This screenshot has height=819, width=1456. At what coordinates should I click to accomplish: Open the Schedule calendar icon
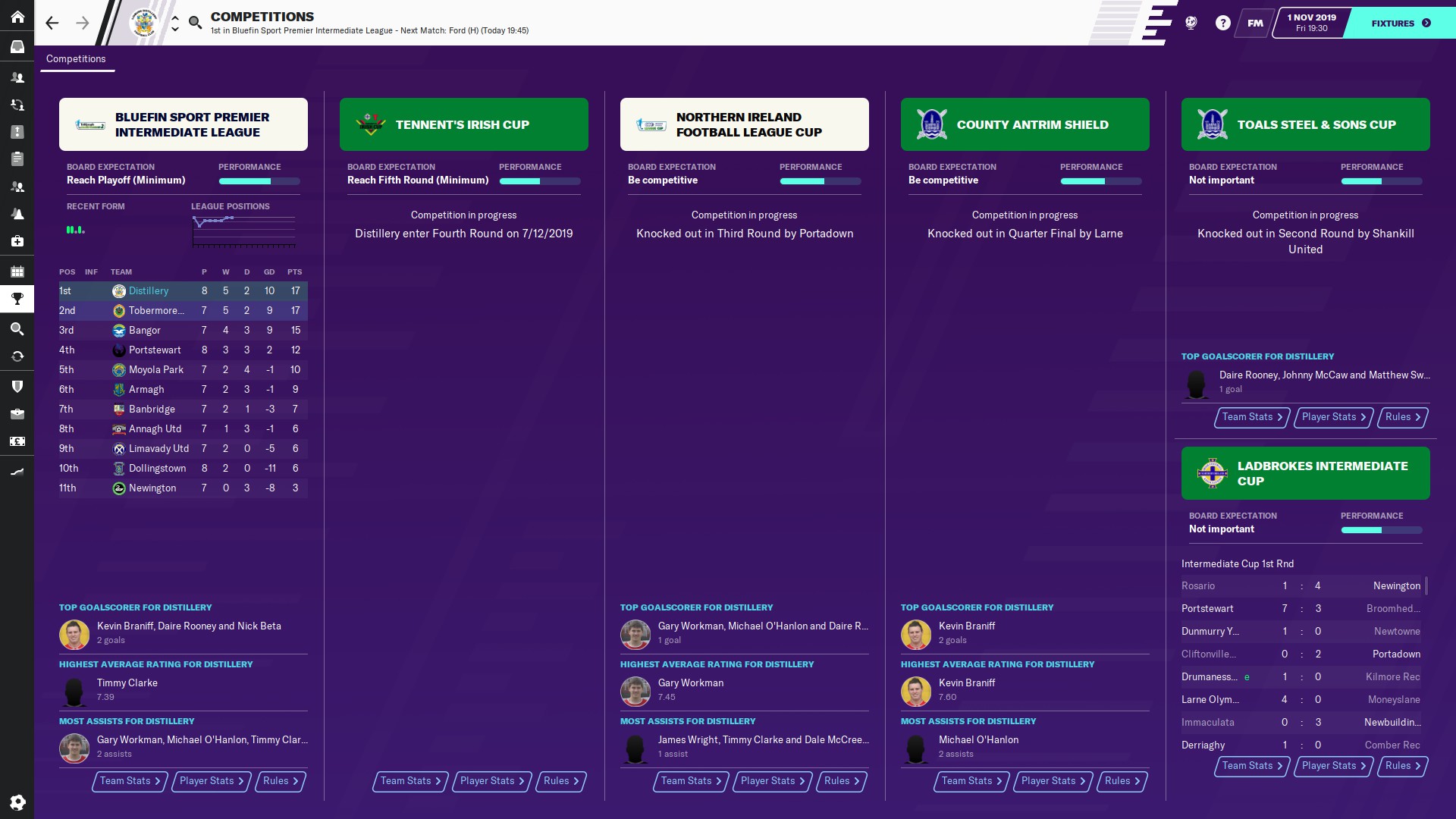[17, 271]
